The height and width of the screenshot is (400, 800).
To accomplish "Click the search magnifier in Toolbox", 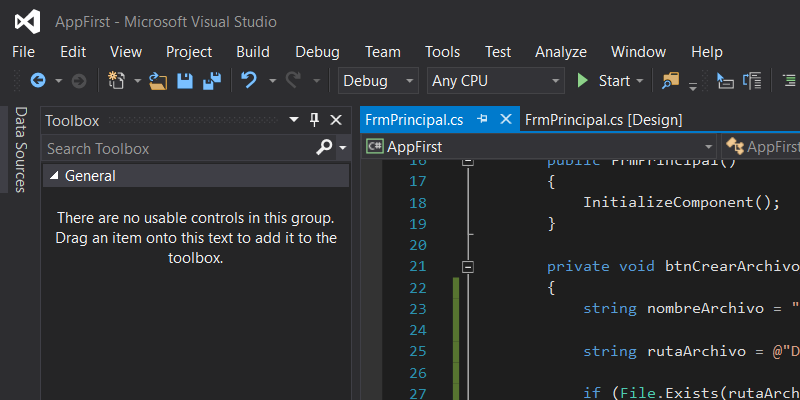I will tap(324, 148).
